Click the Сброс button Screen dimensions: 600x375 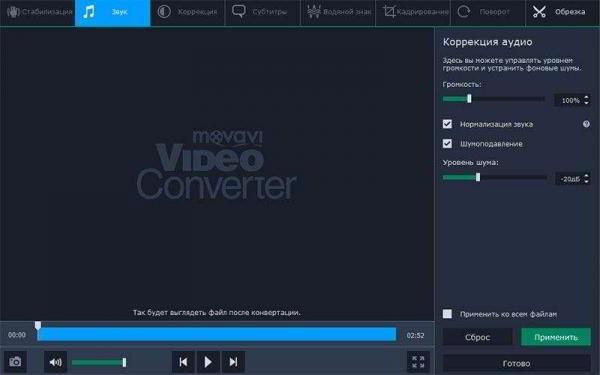[x=477, y=337]
